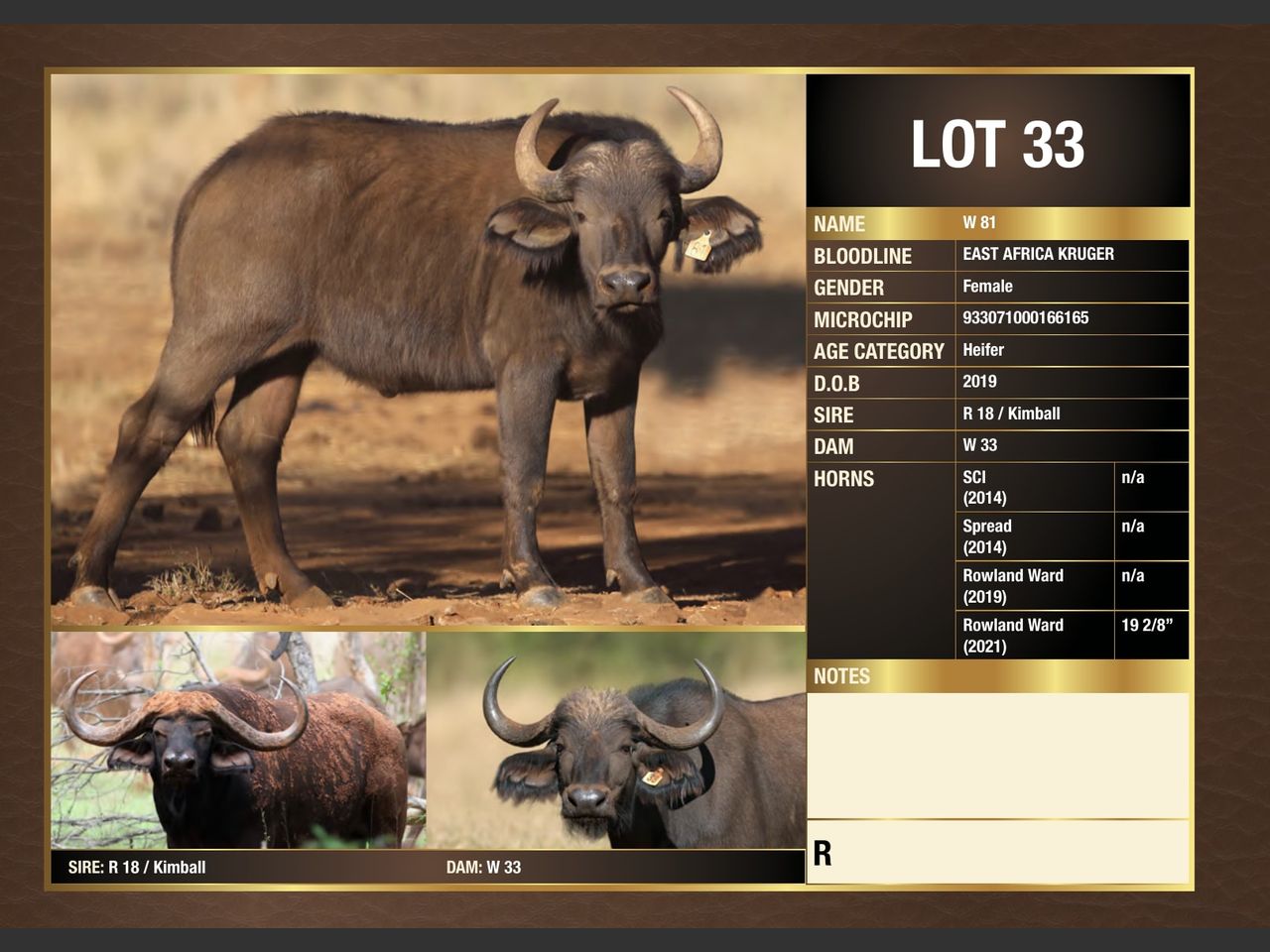Click the Female gender value
The image size is (1270, 952).
point(987,287)
